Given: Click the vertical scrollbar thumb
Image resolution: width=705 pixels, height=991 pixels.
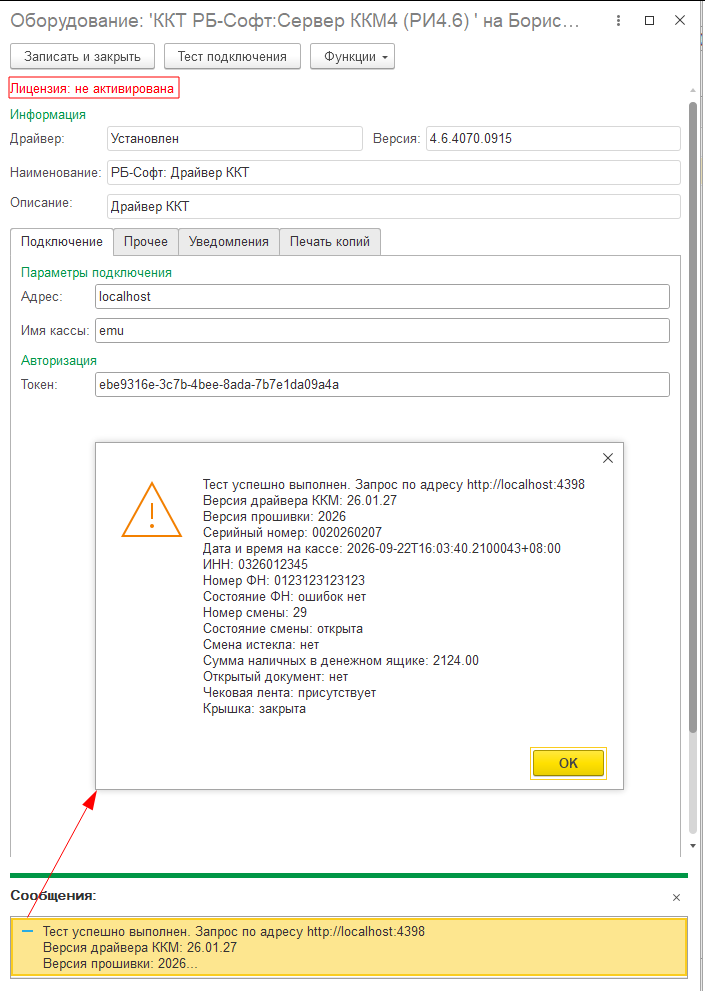Looking at the screenshot, I should point(693,417).
